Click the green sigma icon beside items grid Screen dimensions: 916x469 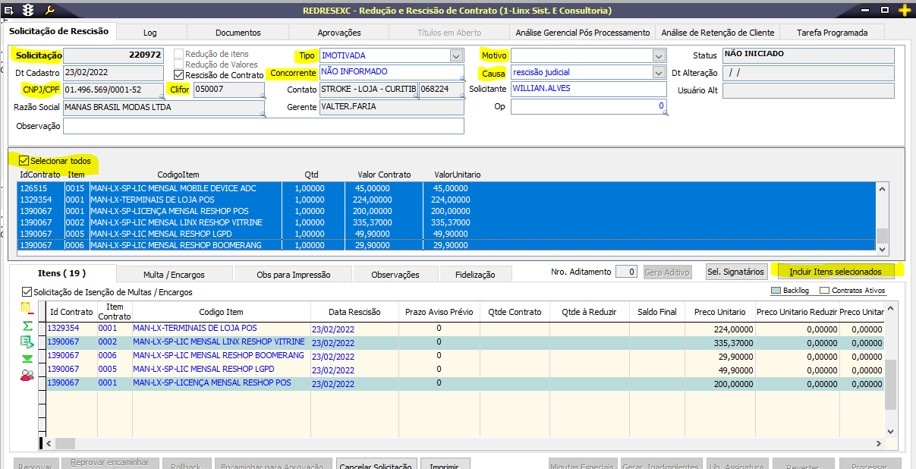[x=26, y=326]
